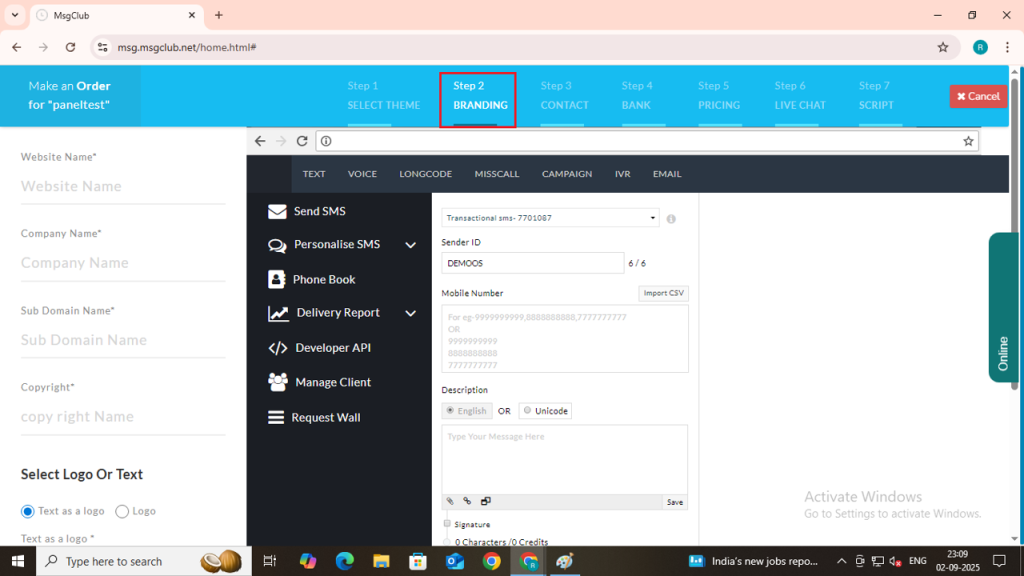Go to Step 1 Select Theme

pyautogui.click(x=383, y=95)
